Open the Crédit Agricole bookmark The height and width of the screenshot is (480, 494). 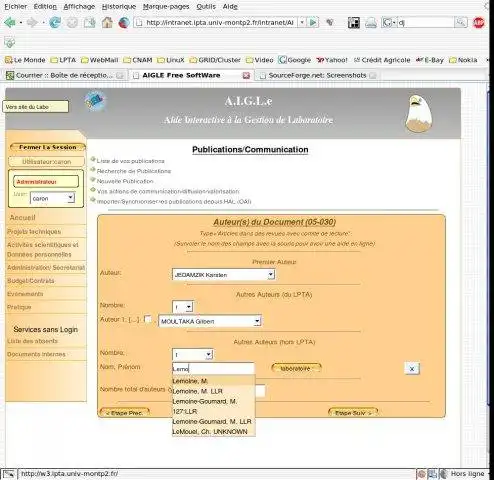(x=382, y=60)
